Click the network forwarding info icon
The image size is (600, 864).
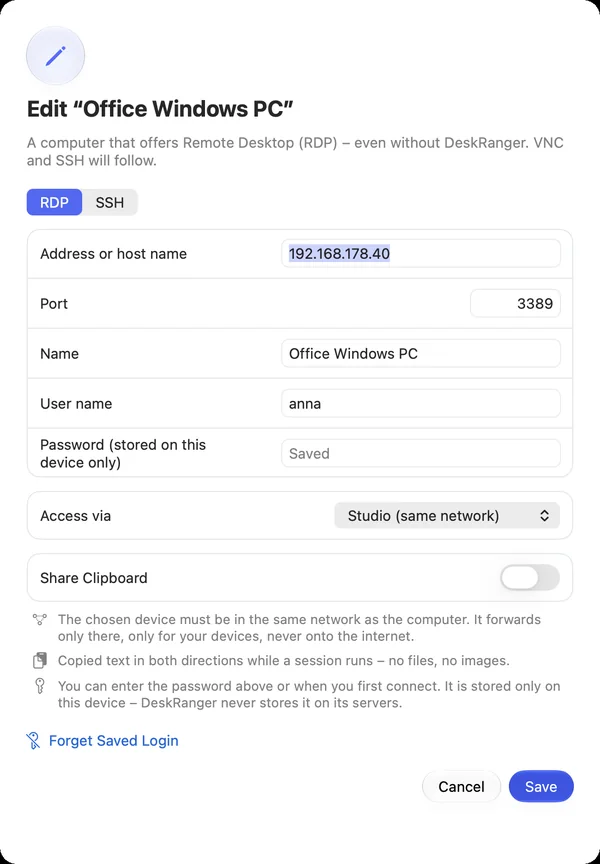(40, 620)
